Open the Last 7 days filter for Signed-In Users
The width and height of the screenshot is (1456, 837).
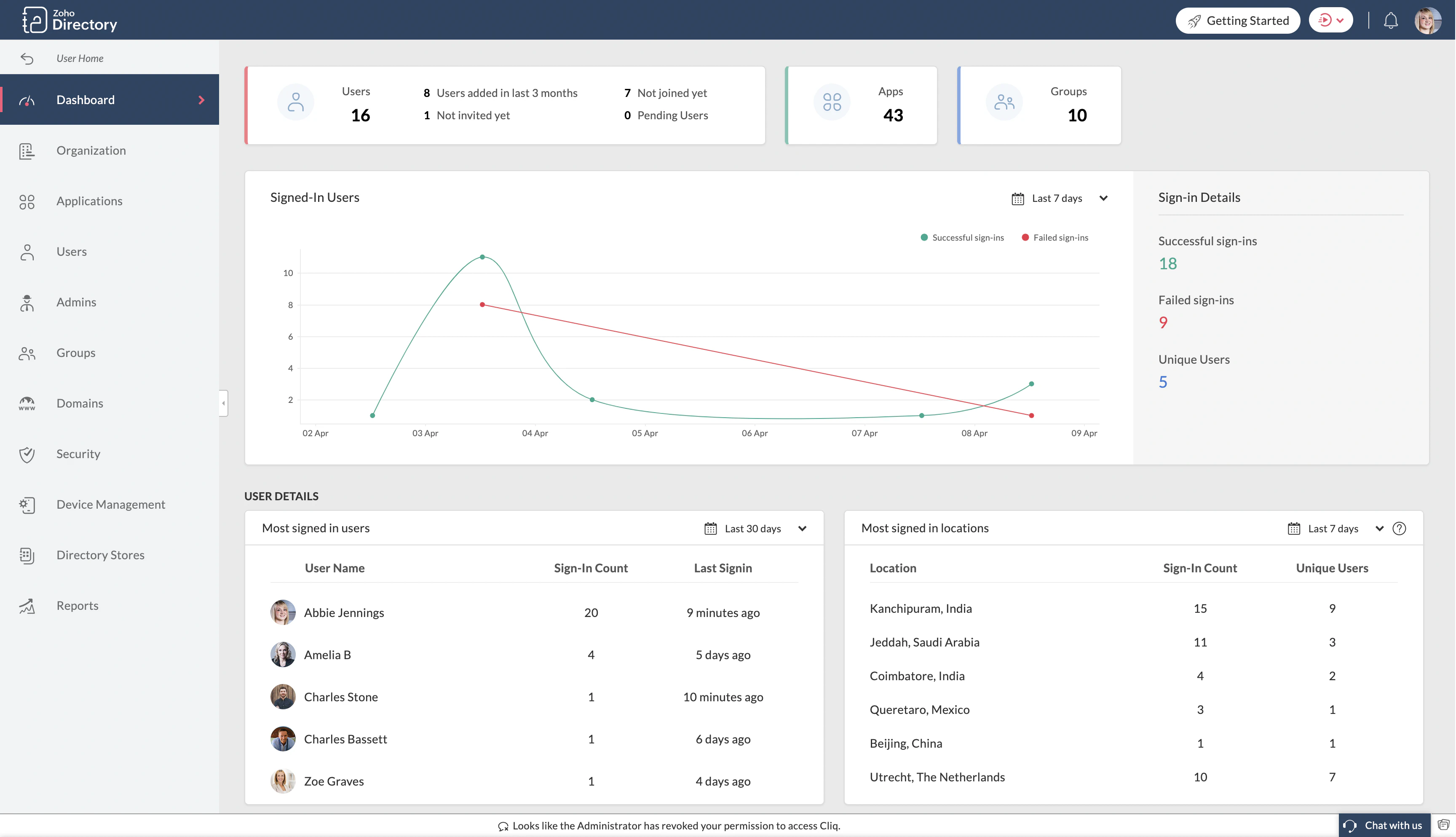[1060, 198]
